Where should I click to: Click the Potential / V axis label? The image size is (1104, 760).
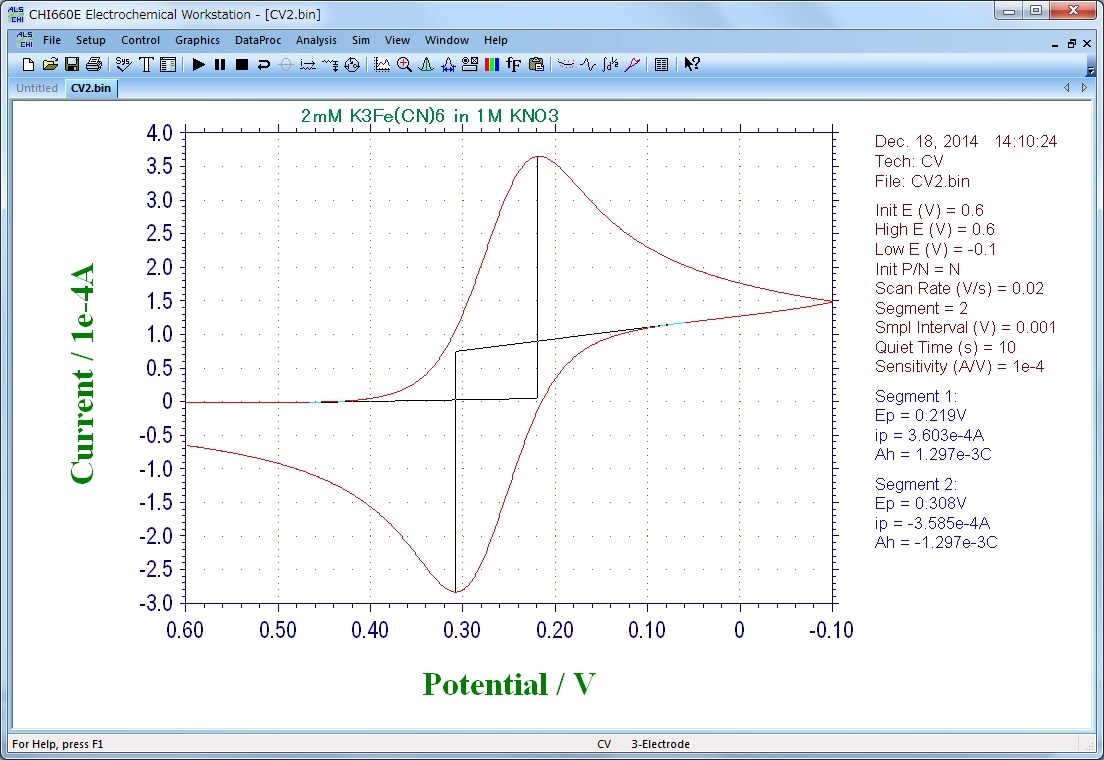click(x=509, y=684)
